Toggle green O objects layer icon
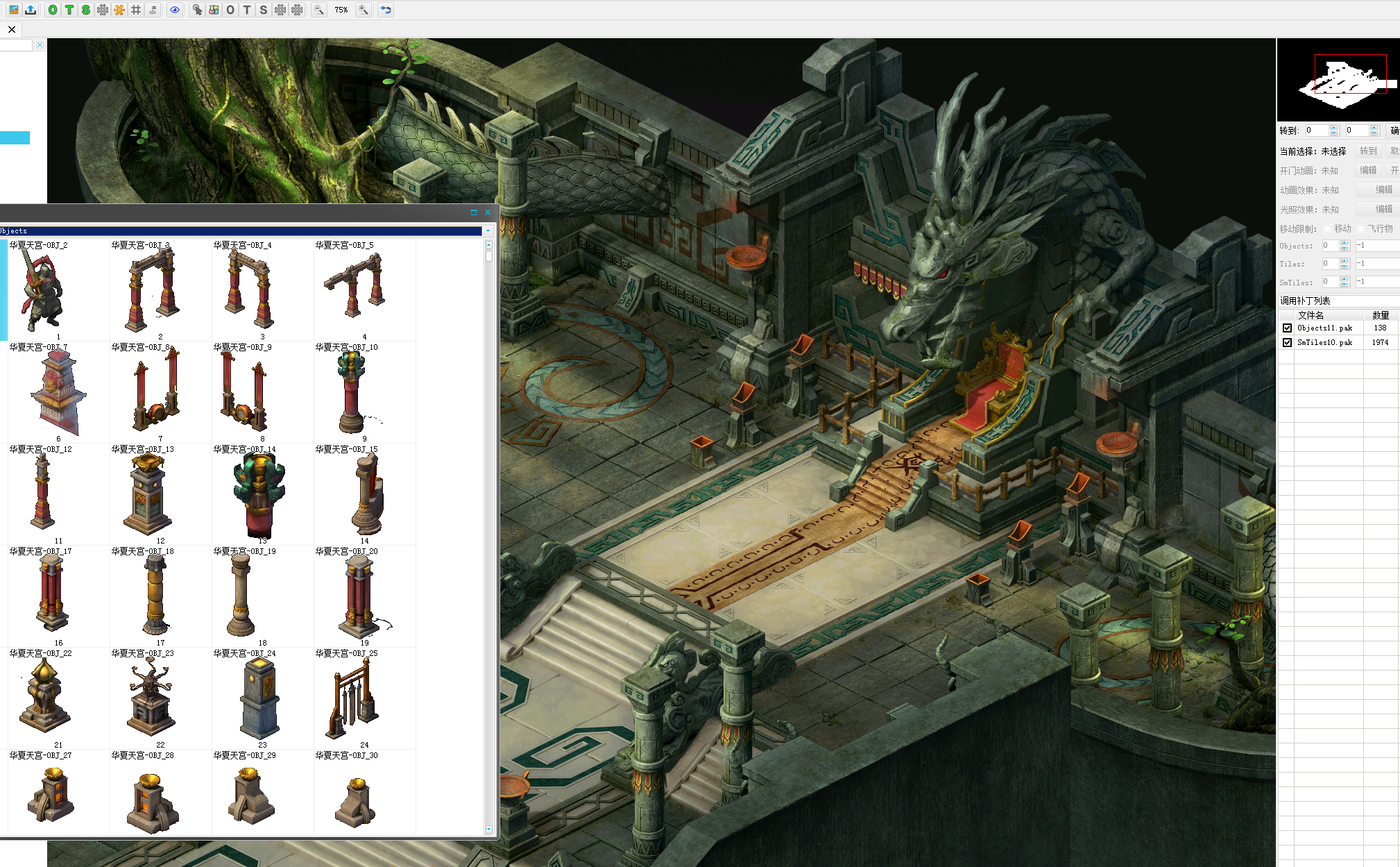The image size is (1400, 867). (x=53, y=10)
